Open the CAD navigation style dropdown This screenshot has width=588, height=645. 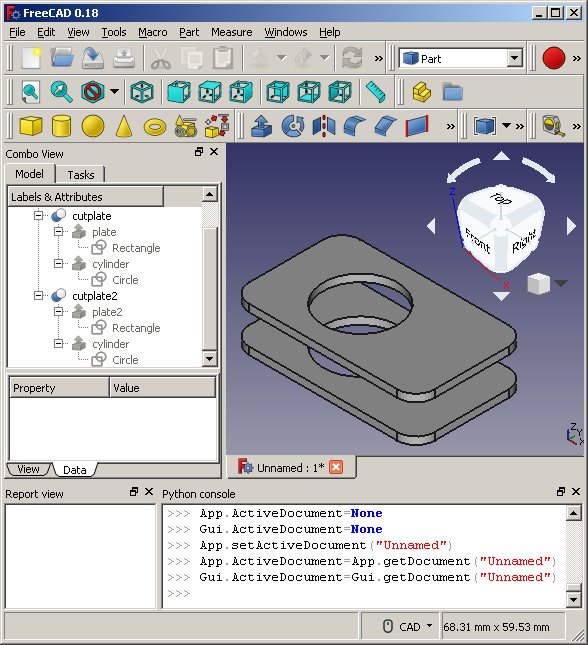tap(430, 626)
